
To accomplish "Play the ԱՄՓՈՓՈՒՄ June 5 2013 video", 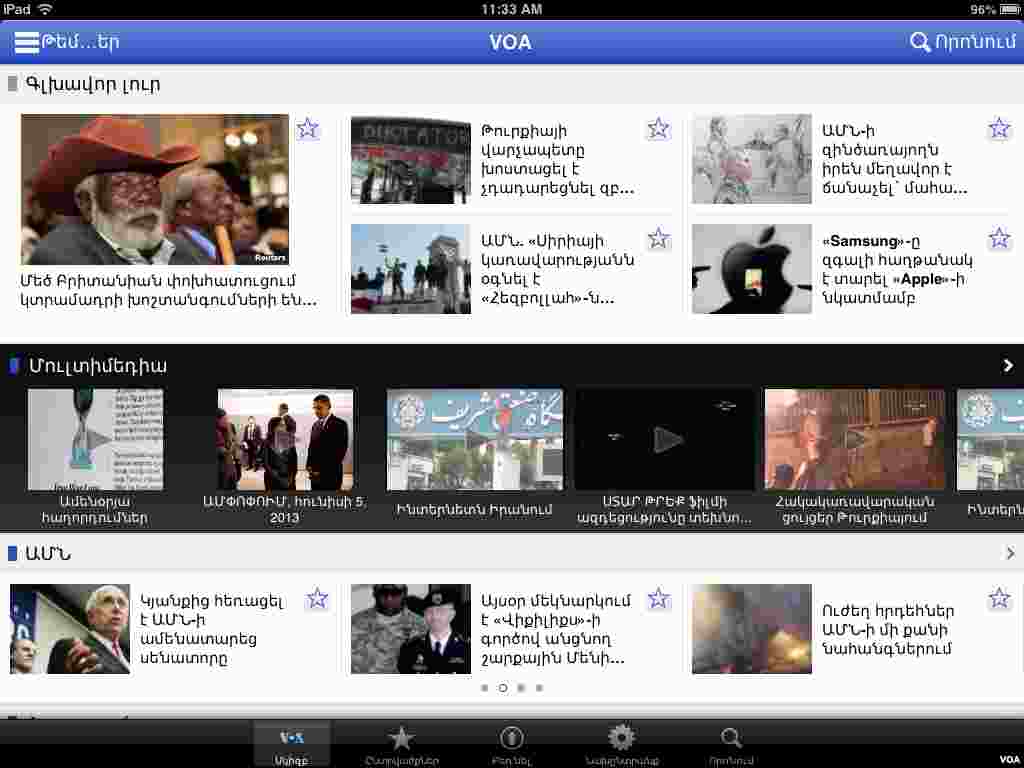I will (285, 439).
